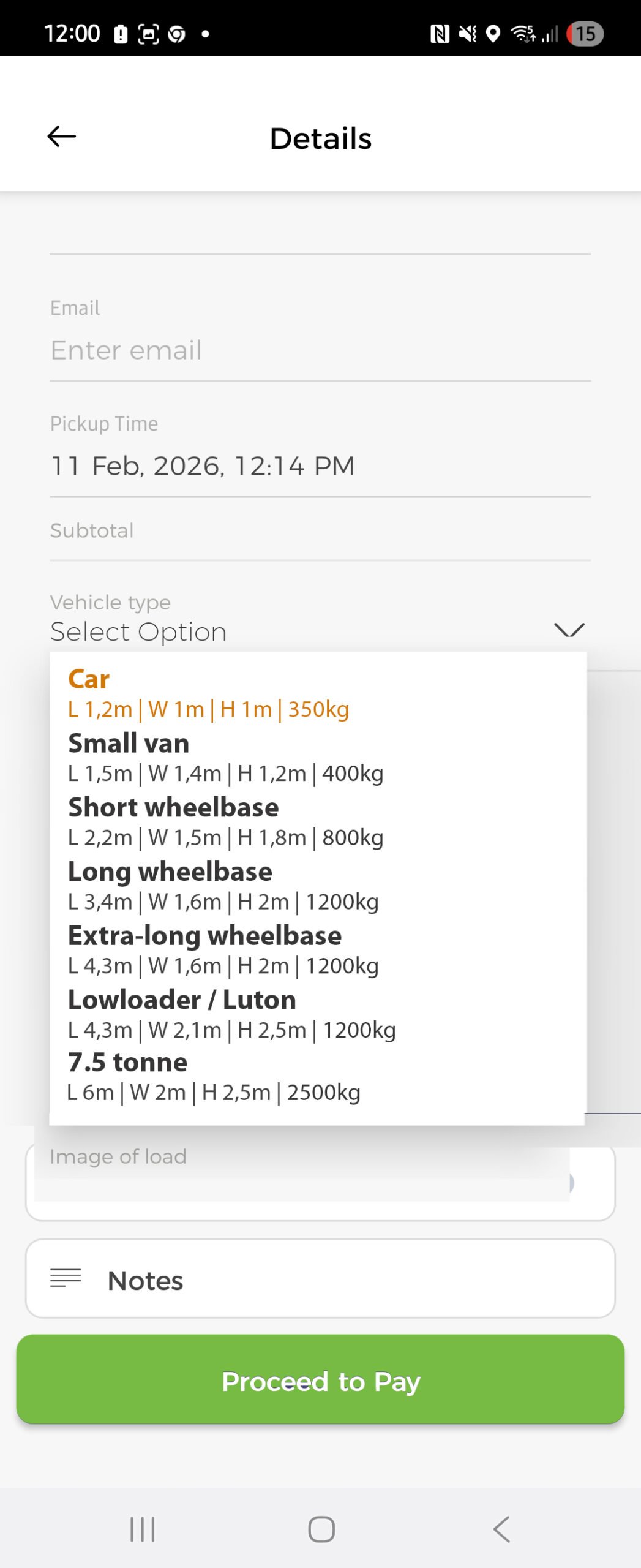The height and width of the screenshot is (1568, 641).
Task: Select Long wheelbase vehicle type
Action: tap(223, 886)
